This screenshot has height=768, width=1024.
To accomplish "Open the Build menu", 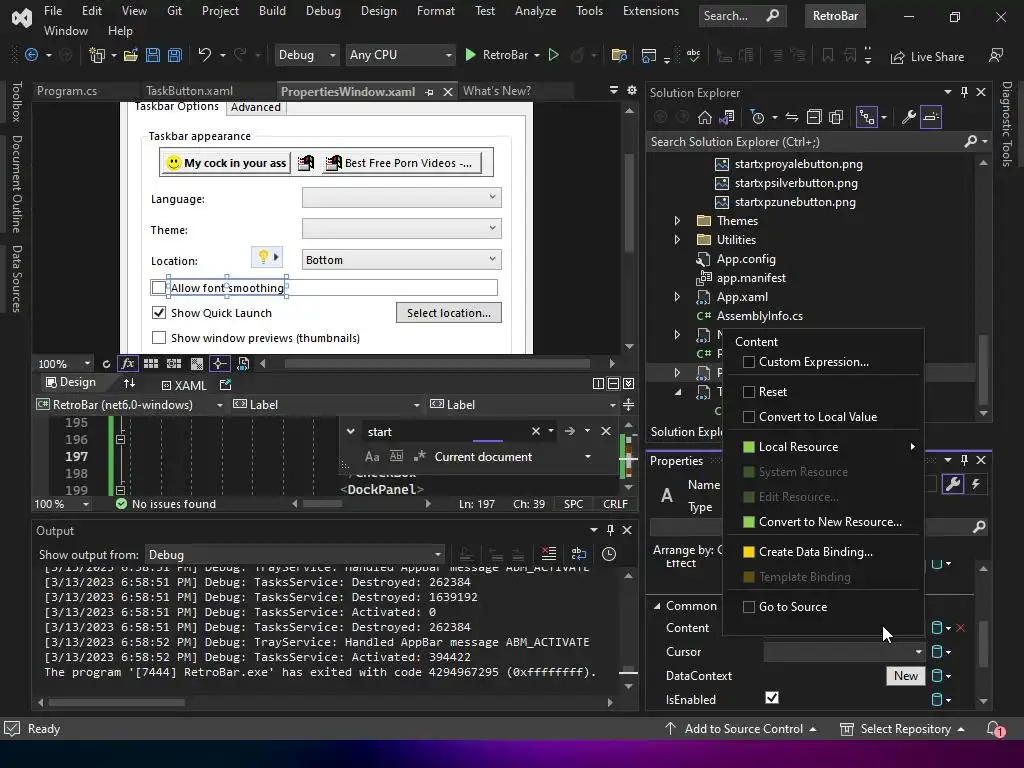I will [272, 11].
